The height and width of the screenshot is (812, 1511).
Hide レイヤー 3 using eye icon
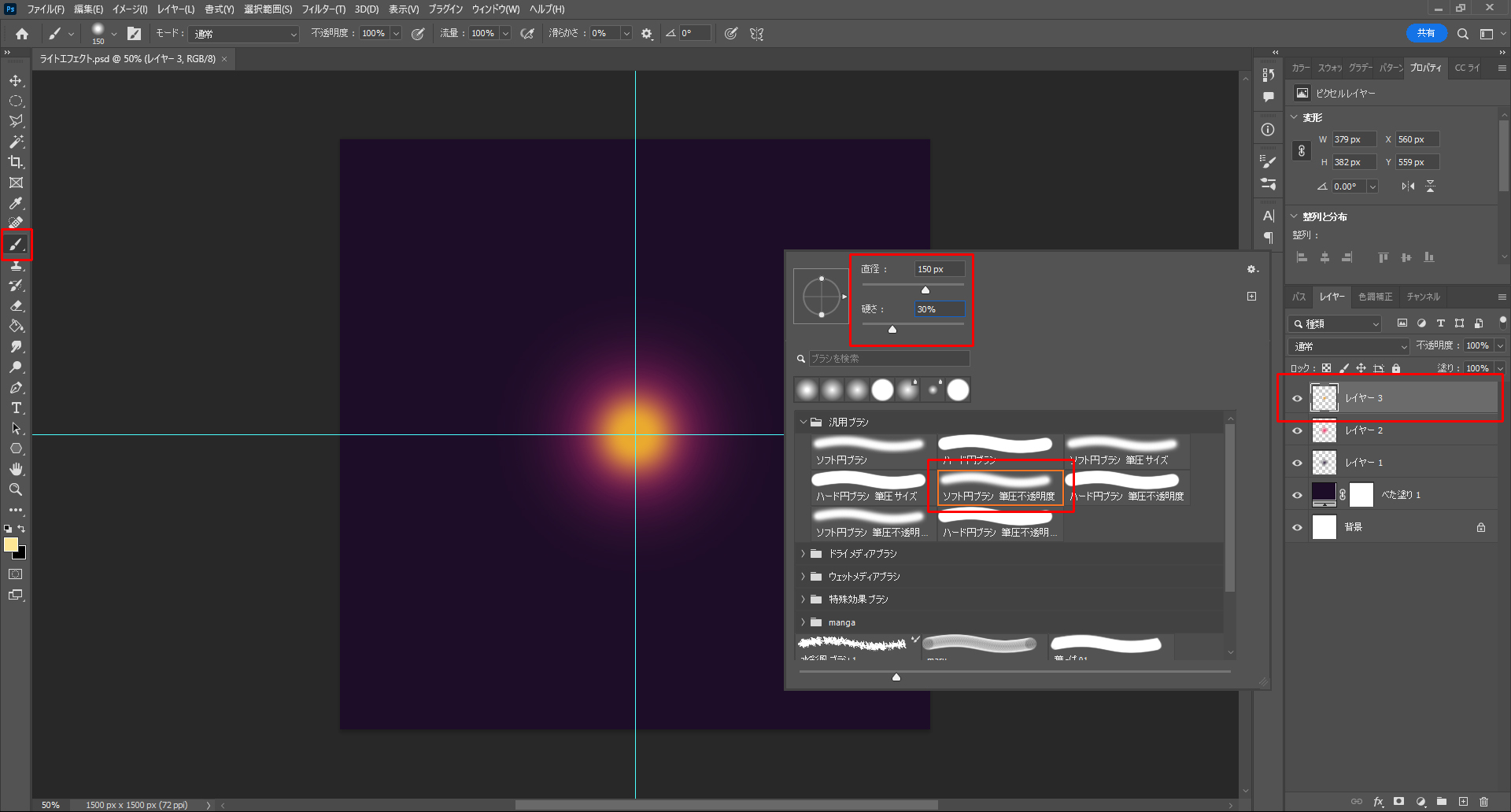tap(1298, 398)
